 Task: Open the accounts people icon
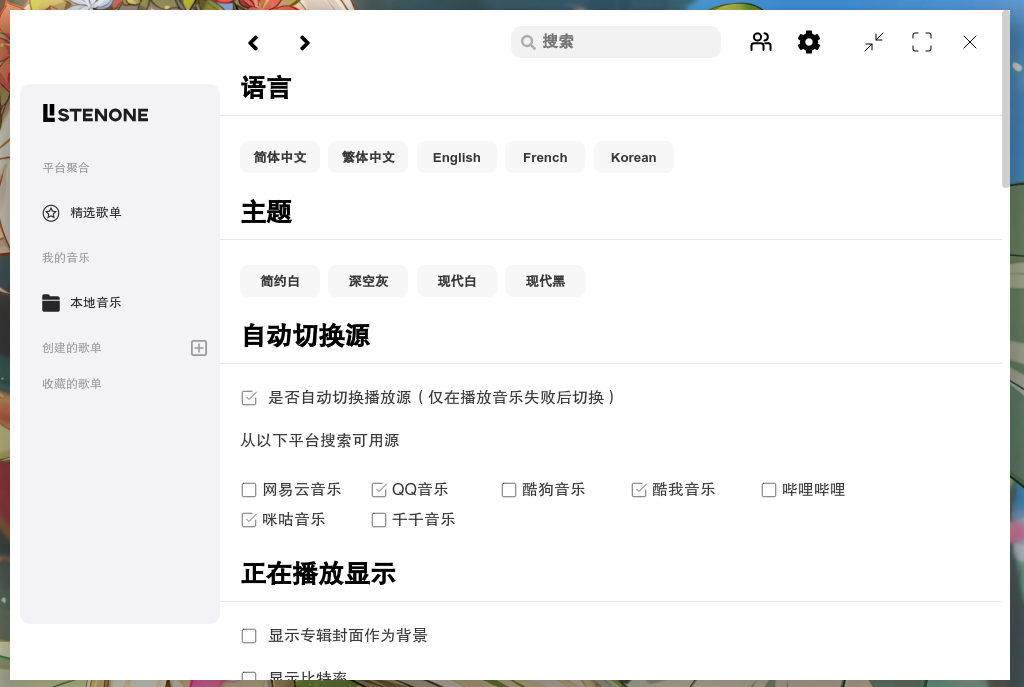point(761,42)
